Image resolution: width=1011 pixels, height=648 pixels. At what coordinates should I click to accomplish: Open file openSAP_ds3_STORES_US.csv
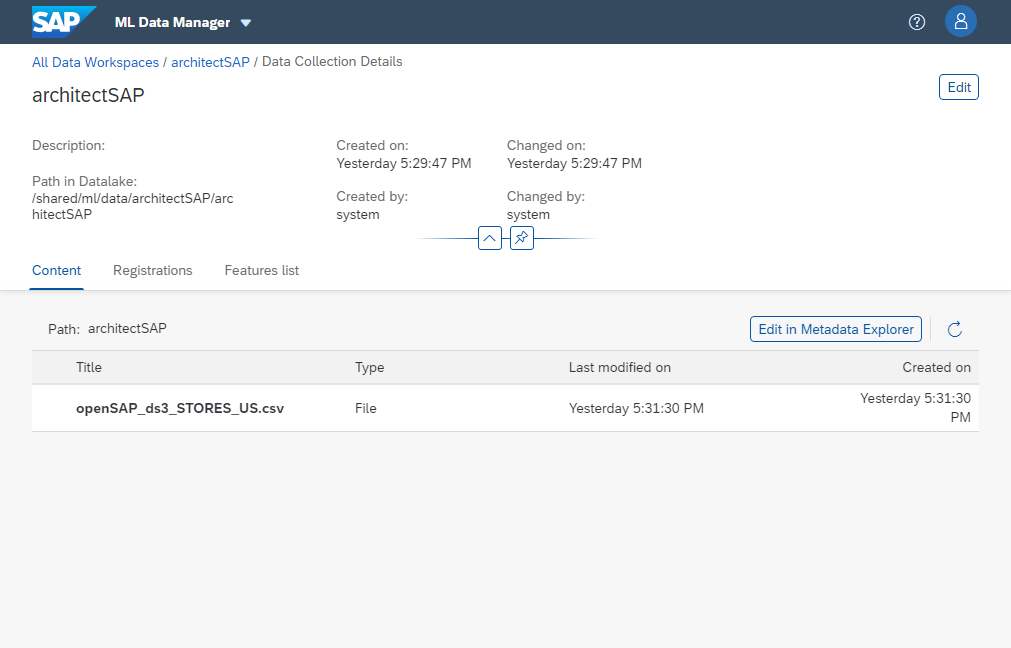coord(180,408)
